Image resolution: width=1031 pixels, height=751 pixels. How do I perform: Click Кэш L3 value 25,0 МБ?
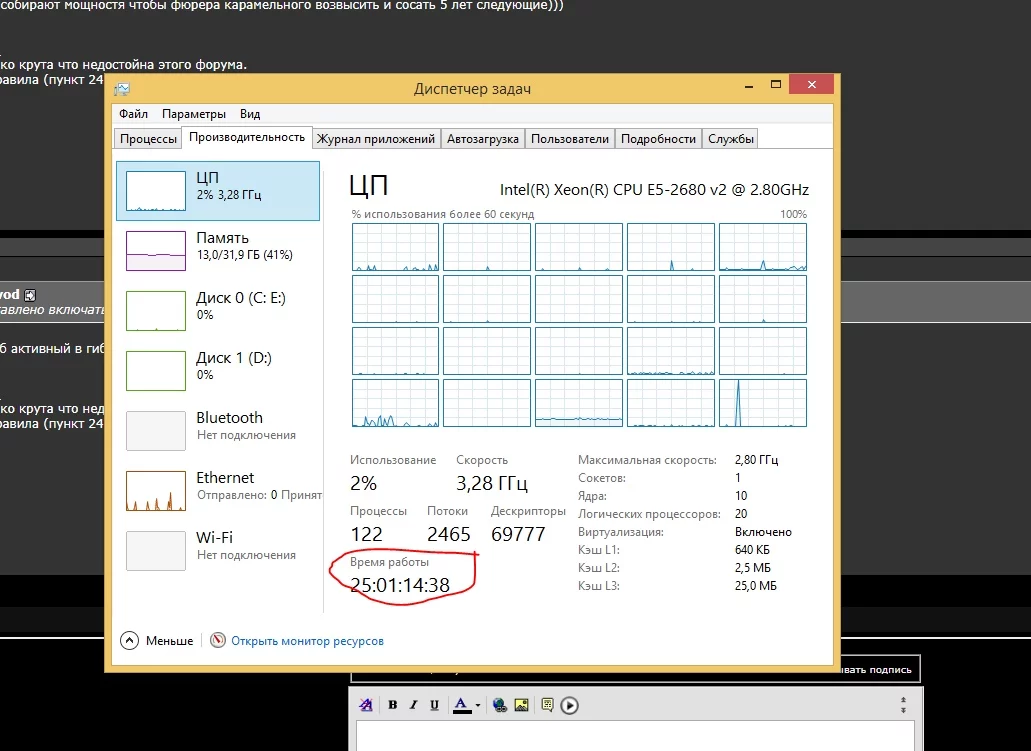755,585
